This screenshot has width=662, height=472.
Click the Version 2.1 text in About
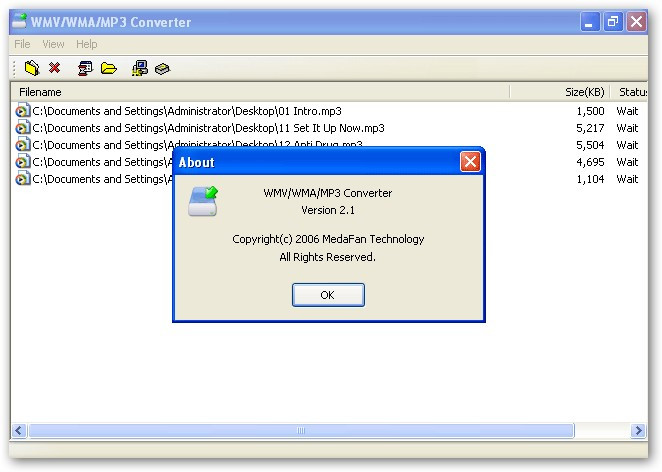tap(328, 210)
